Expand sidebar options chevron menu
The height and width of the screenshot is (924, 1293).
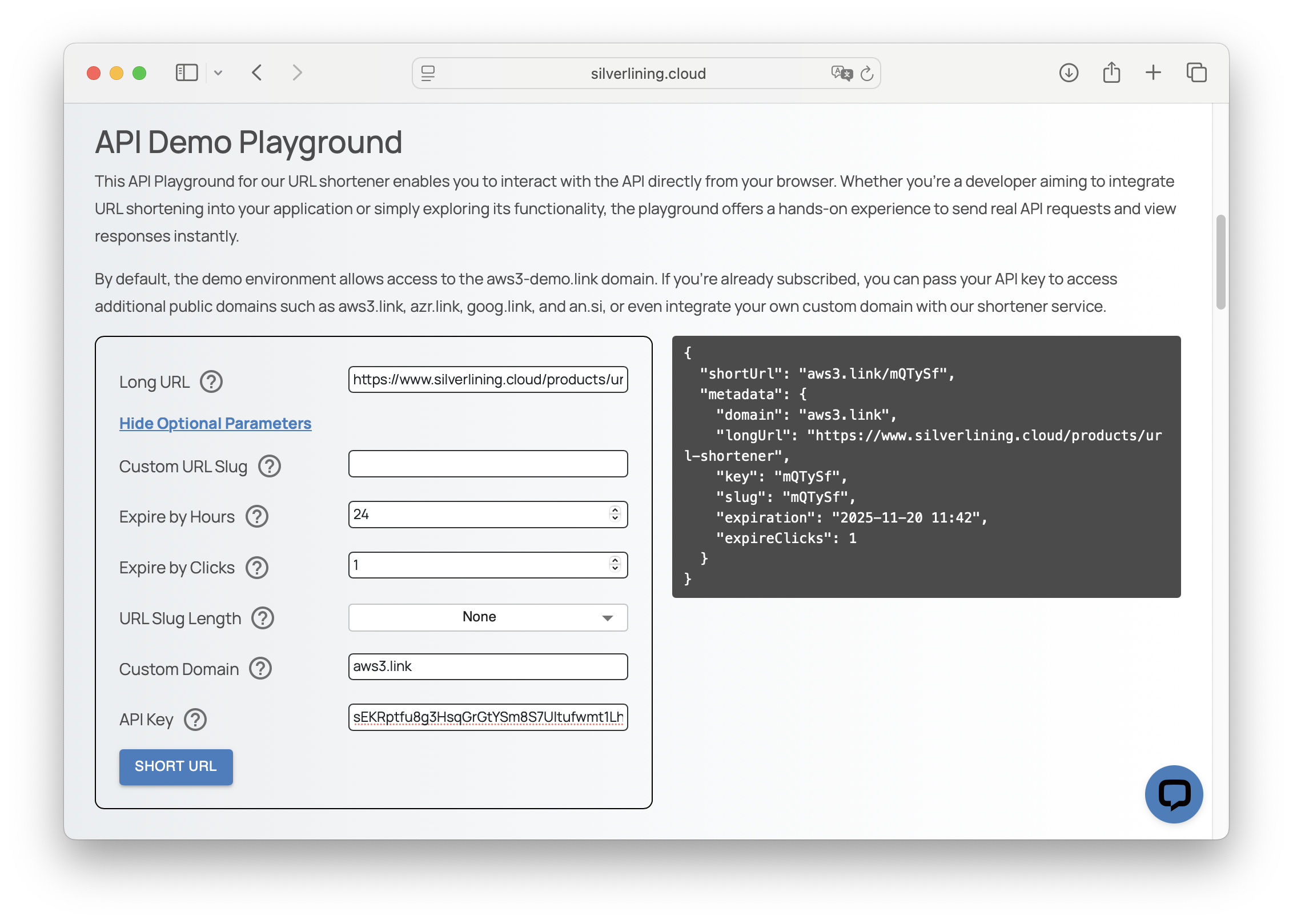coord(218,73)
